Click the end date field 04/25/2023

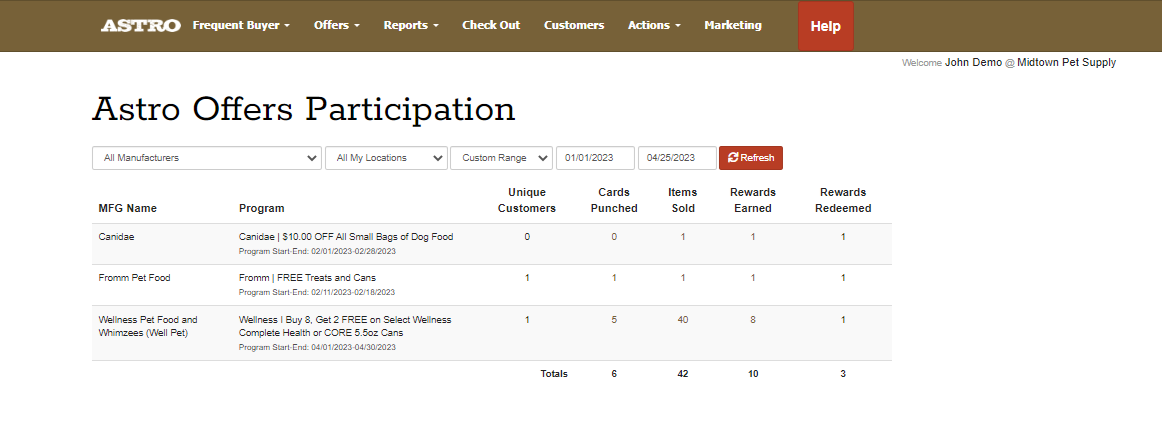tap(677, 158)
